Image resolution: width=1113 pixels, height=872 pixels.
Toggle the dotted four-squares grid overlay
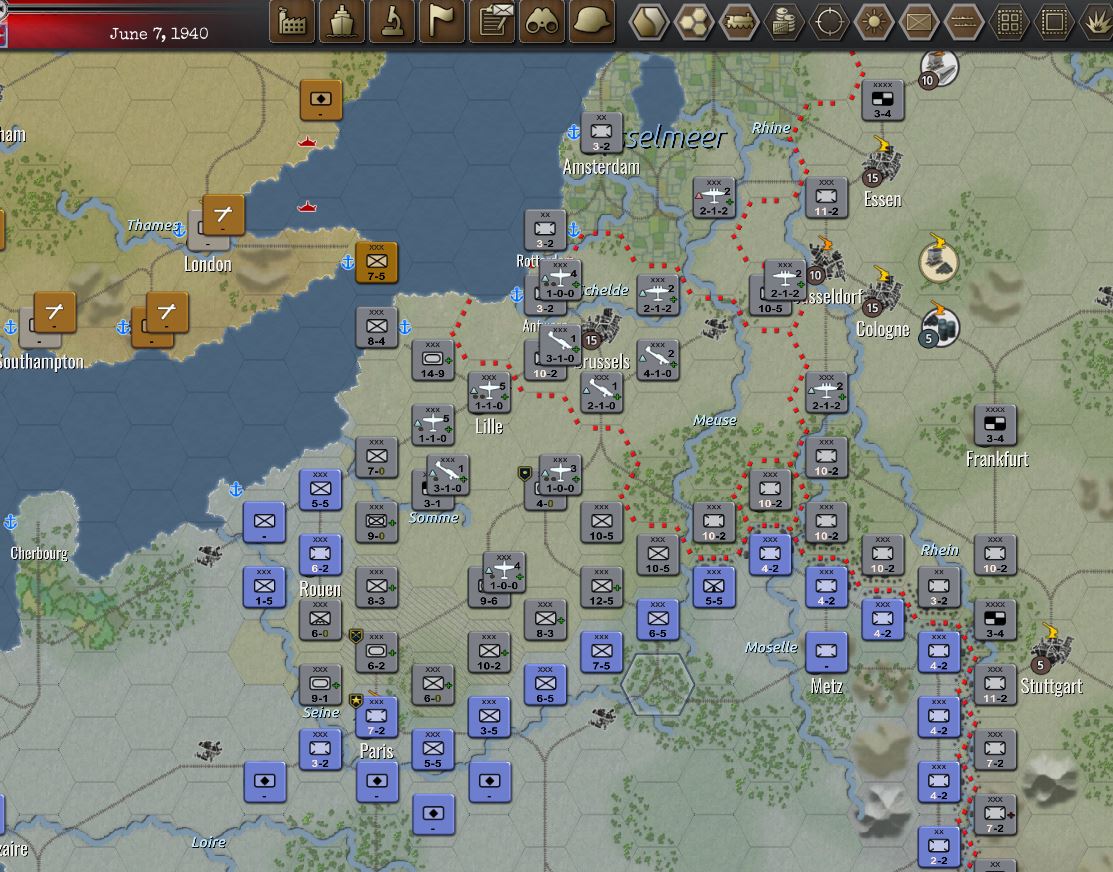[x=1009, y=21]
